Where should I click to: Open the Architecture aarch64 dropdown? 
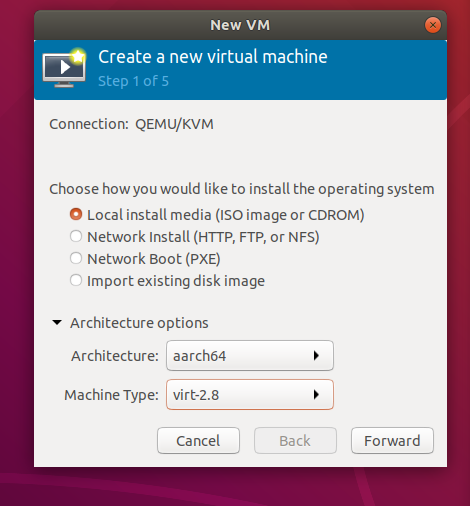click(x=250, y=356)
